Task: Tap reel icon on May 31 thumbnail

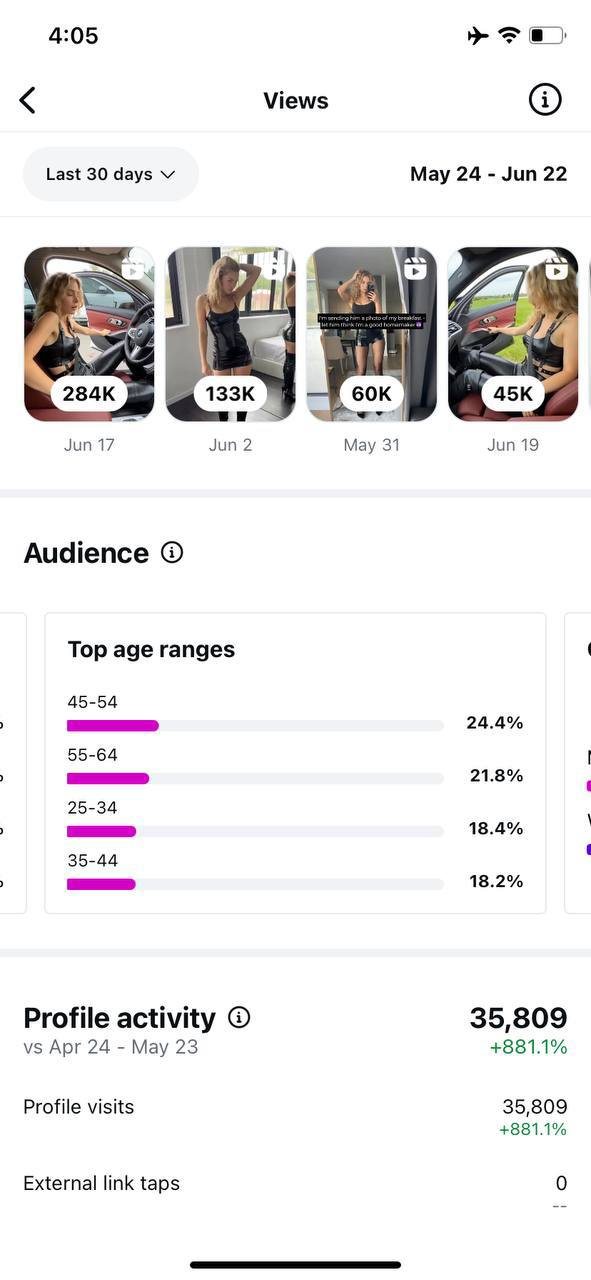Action: pos(416,267)
